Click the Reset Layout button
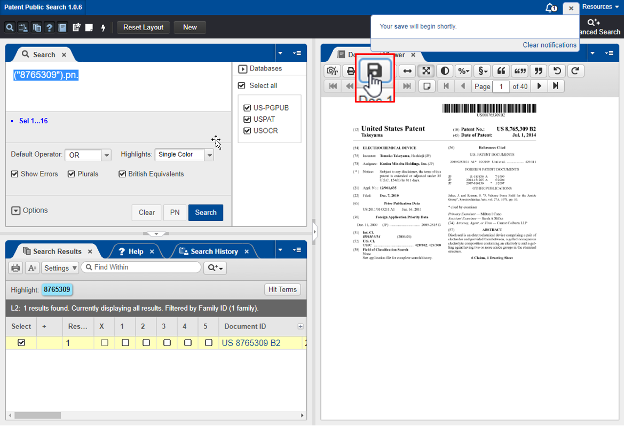 tap(144, 27)
